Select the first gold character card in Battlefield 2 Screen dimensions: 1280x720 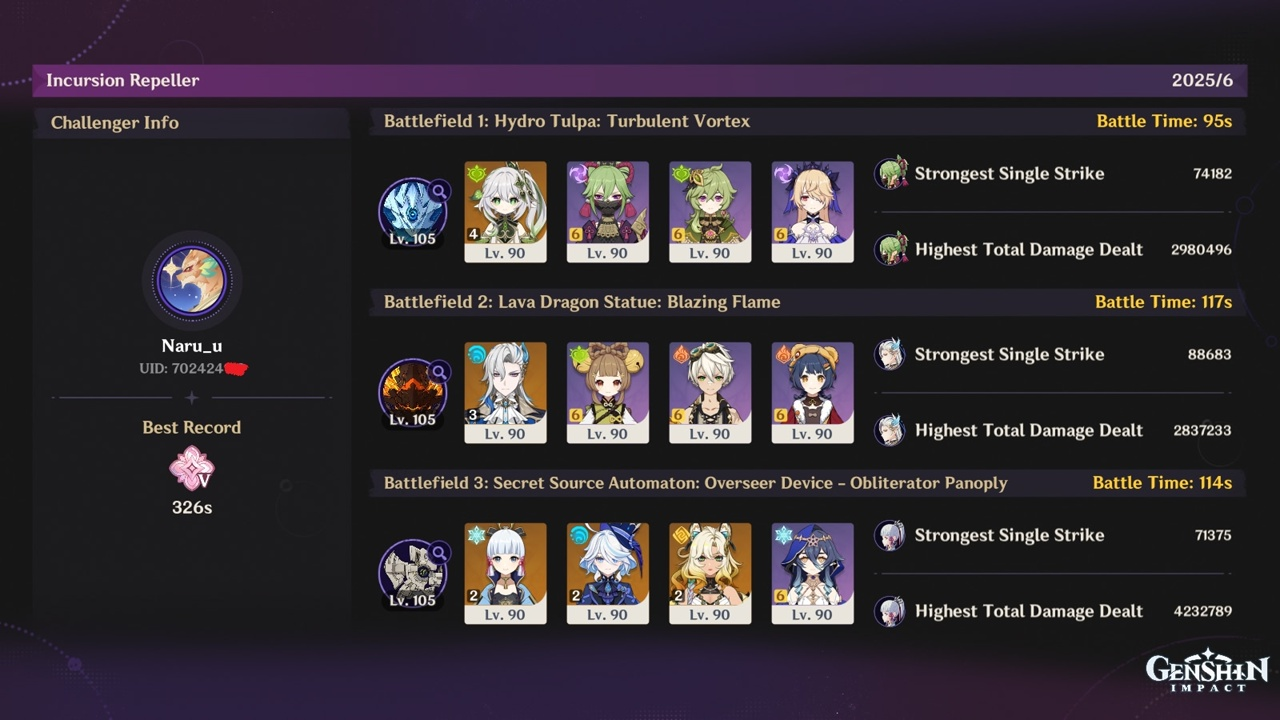click(x=505, y=393)
